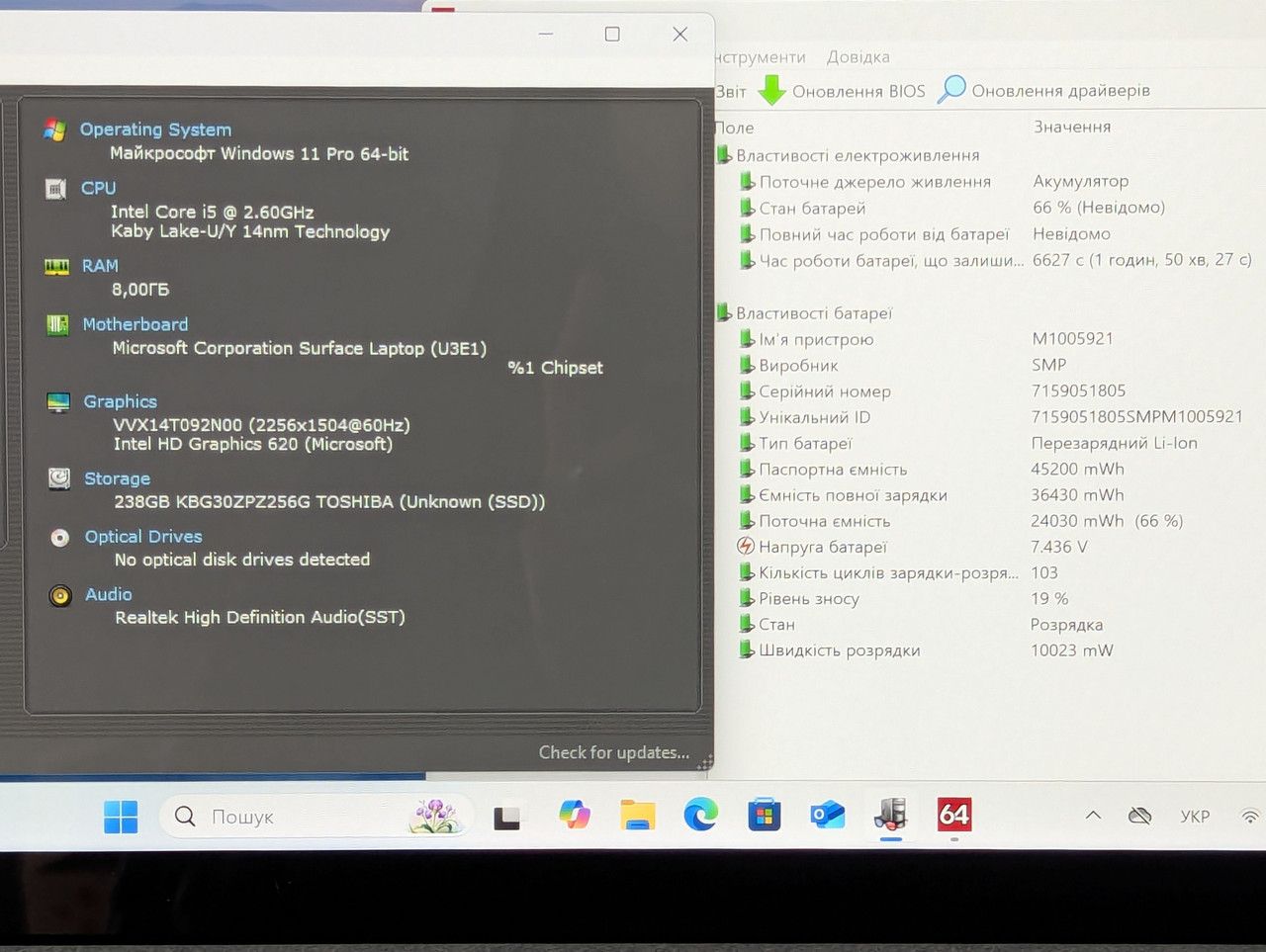1266x952 pixels.
Task: Click "Intel Core i5 @ 2.60GHz" in Speccy
Action: coord(213,212)
